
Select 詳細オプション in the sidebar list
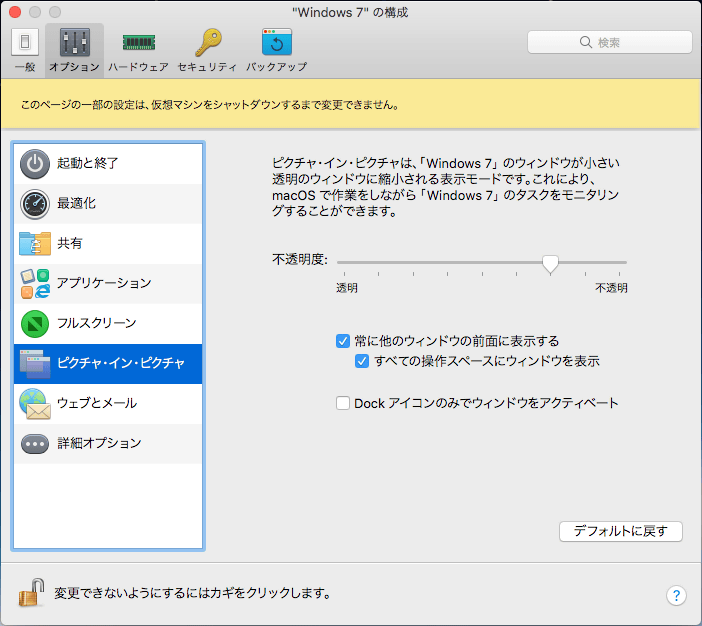click(108, 444)
